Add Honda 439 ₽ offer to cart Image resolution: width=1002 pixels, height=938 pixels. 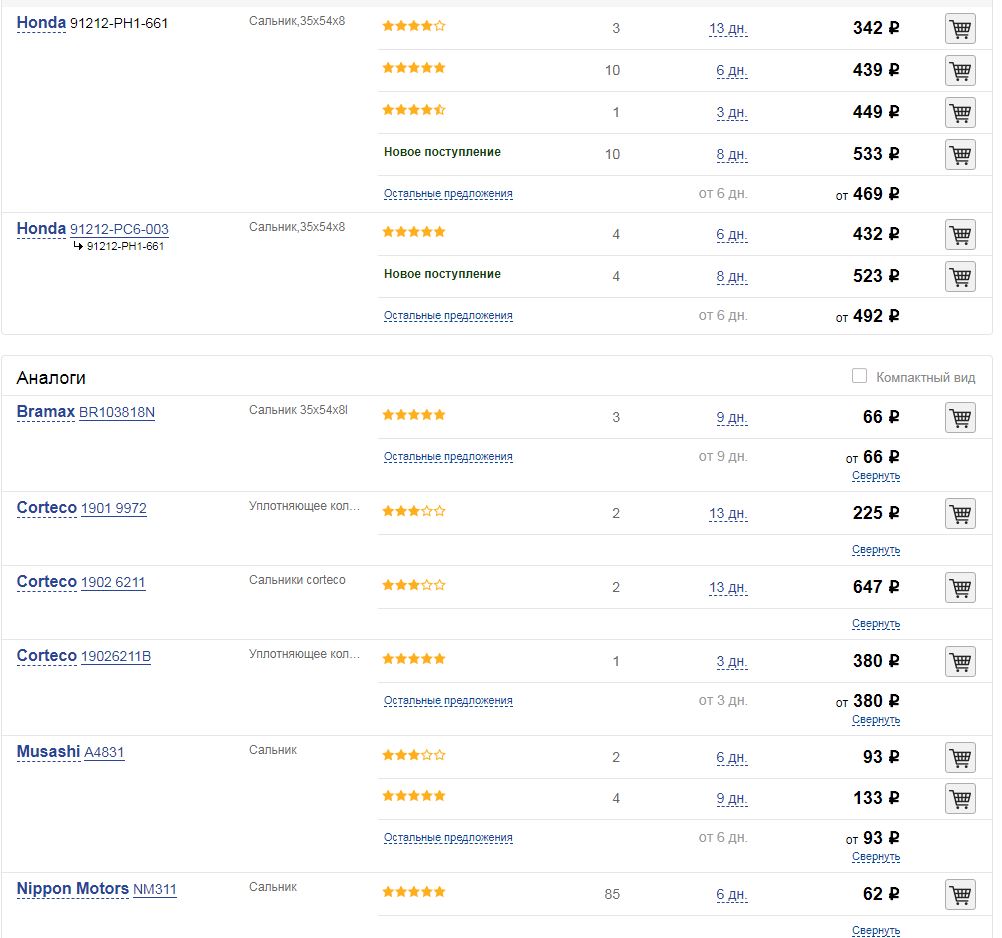(x=960, y=71)
